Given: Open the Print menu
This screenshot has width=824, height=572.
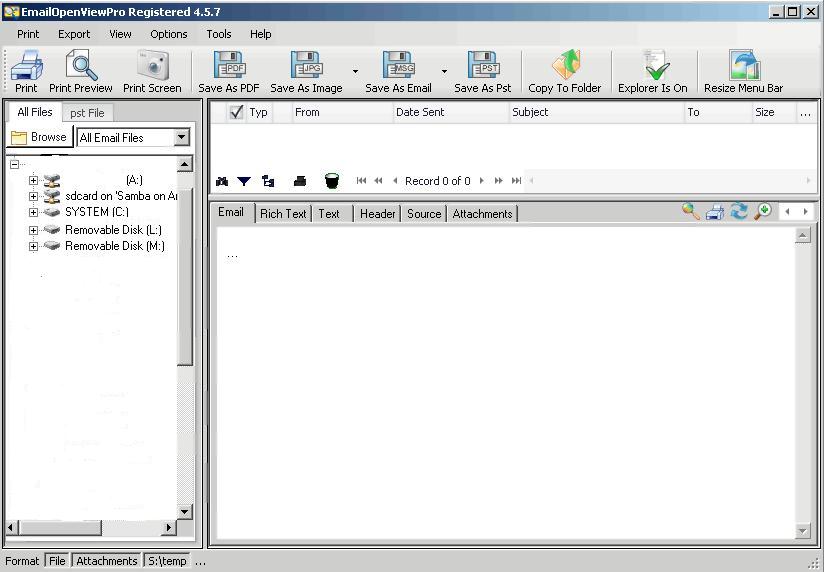Looking at the screenshot, I should click(28, 34).
